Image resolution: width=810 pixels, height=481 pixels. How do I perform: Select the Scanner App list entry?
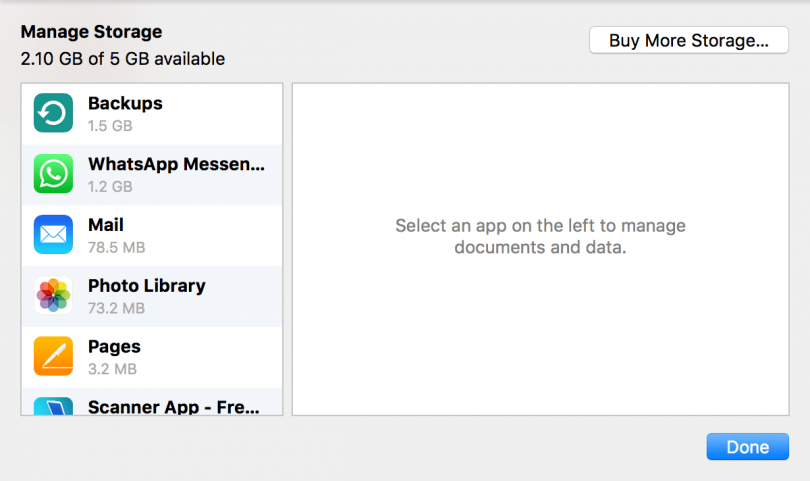[x=173, y=406]
